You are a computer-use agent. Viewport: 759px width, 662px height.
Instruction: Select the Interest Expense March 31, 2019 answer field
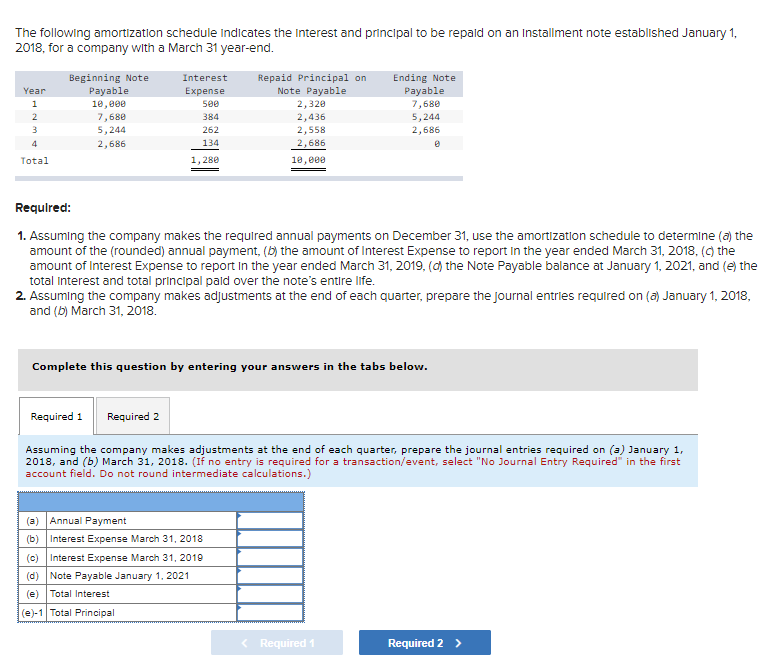tap(270, 557)
